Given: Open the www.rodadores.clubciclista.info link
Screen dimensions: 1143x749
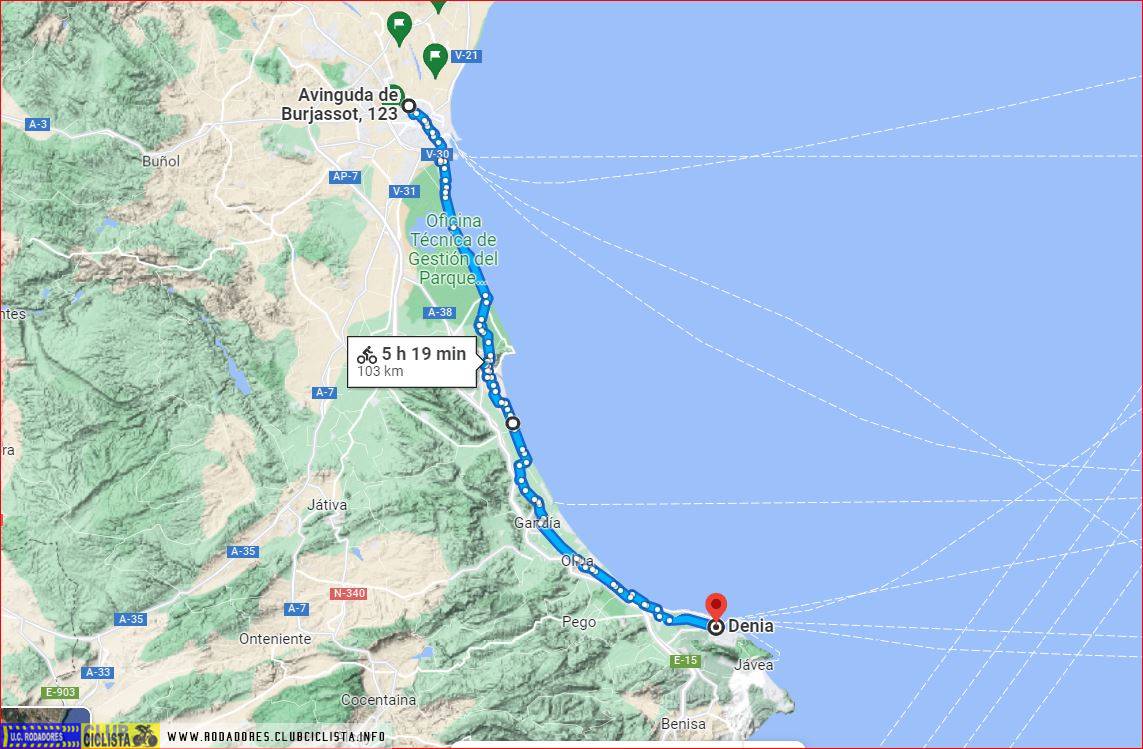Looking at the screenshot, I should (x=276, y=736).
